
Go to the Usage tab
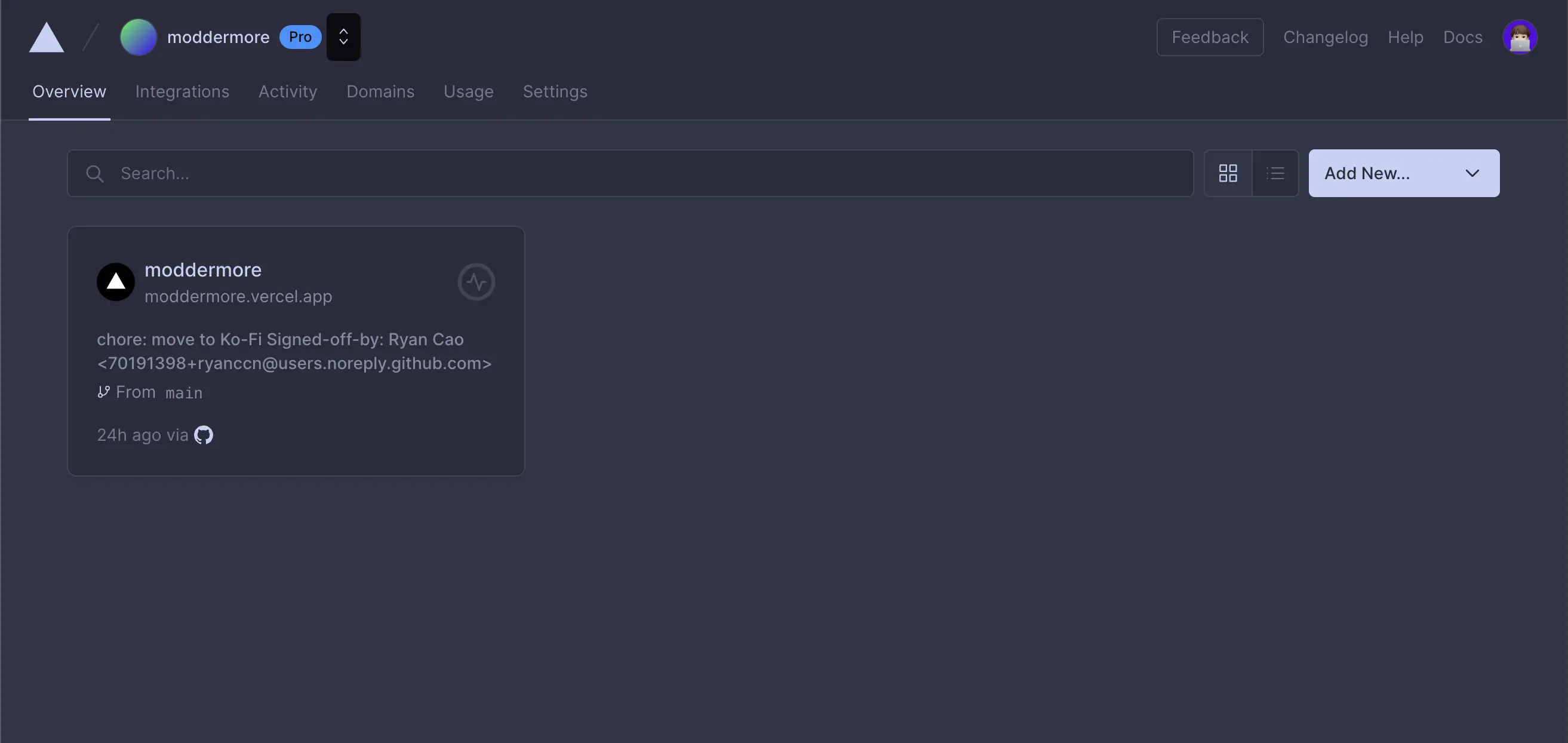click(469, 91)
